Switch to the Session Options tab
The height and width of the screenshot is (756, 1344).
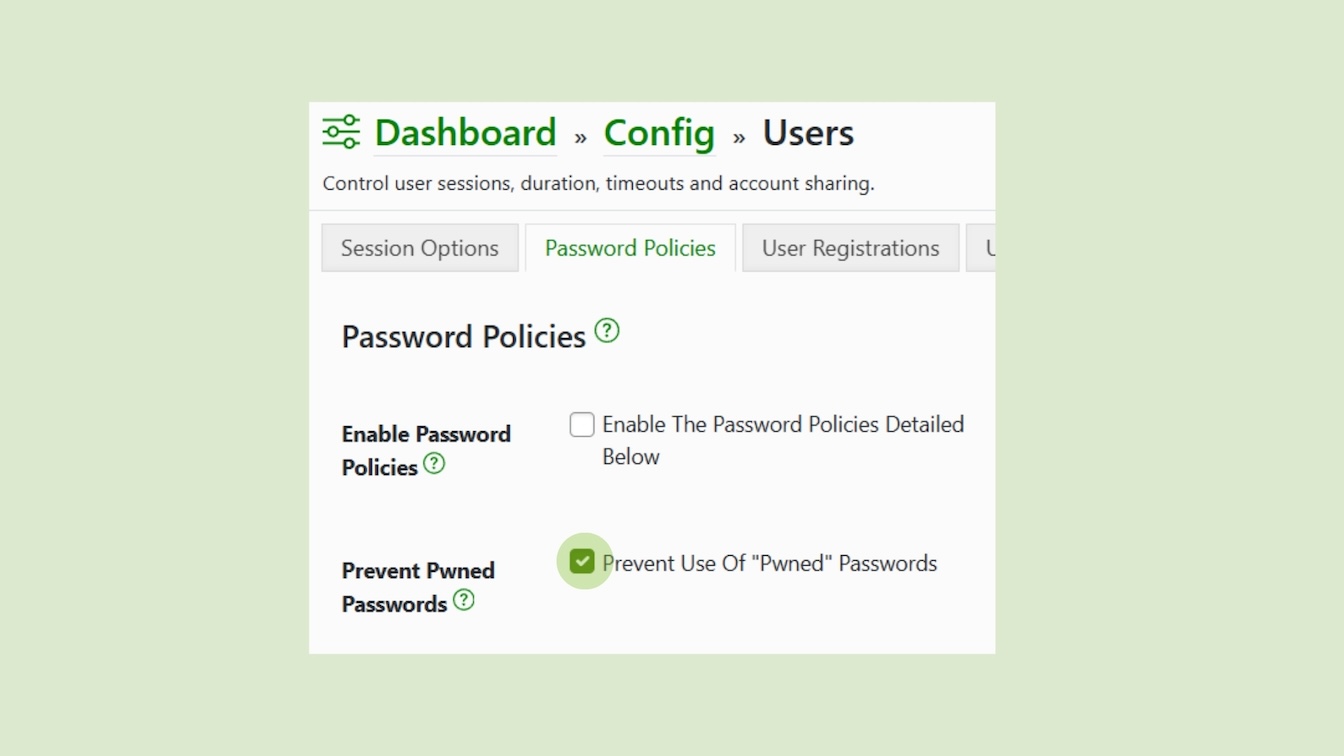point(419,247)
